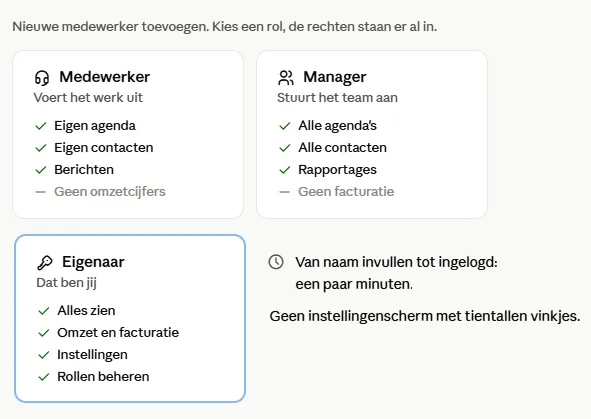Click the Manager heading text
This screenshot has width=591, height=419.
tap(335, 77)
